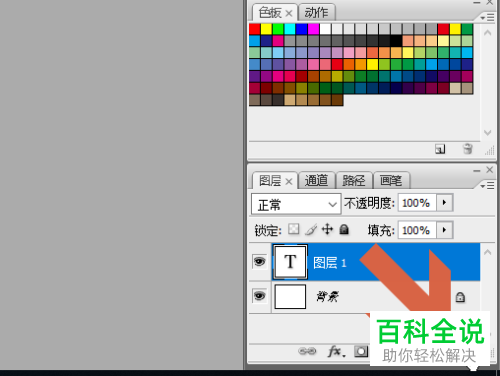This screenshot has height=376, width=500.
Task: Pick the first red swatch, top row
Action: (255, 29)
